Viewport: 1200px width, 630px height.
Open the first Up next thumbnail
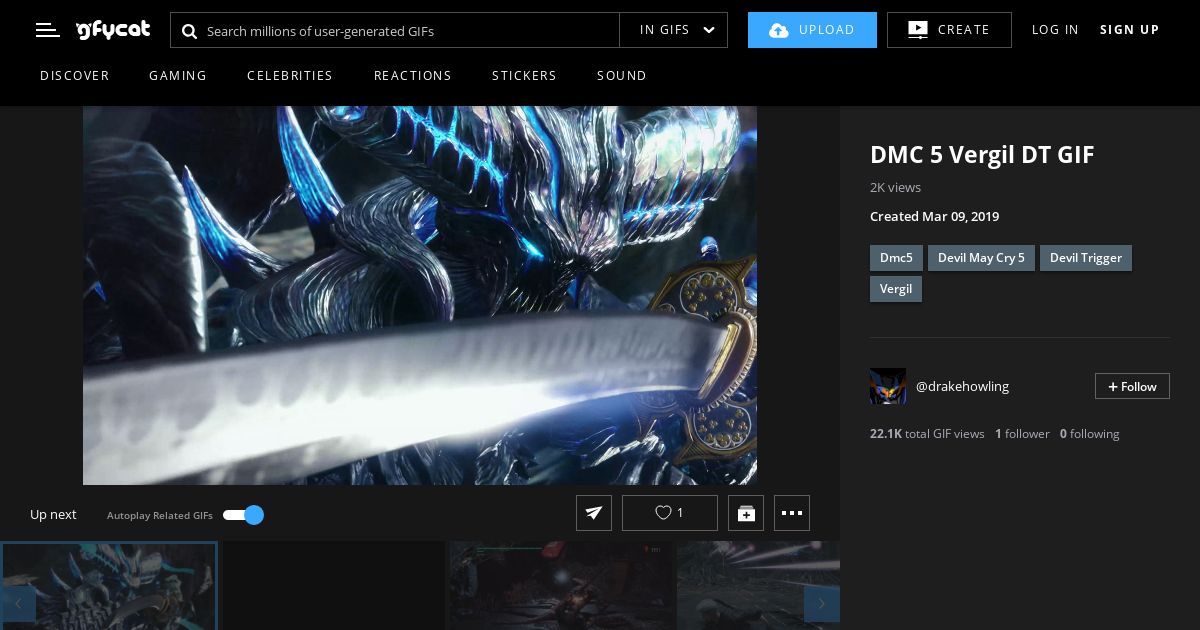pos(109,586)
